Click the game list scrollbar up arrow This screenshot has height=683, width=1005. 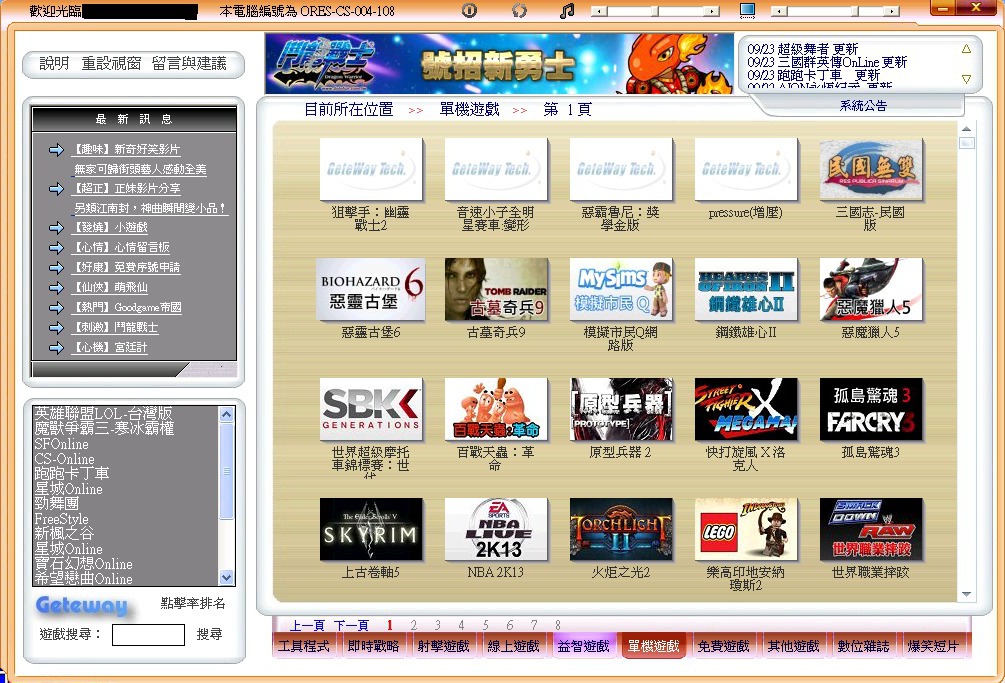pos(226,415)
